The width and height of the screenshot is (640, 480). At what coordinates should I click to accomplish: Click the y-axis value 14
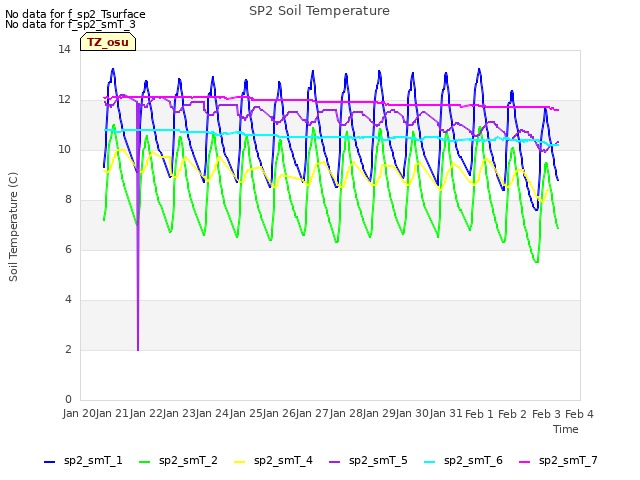click(64, 50)
